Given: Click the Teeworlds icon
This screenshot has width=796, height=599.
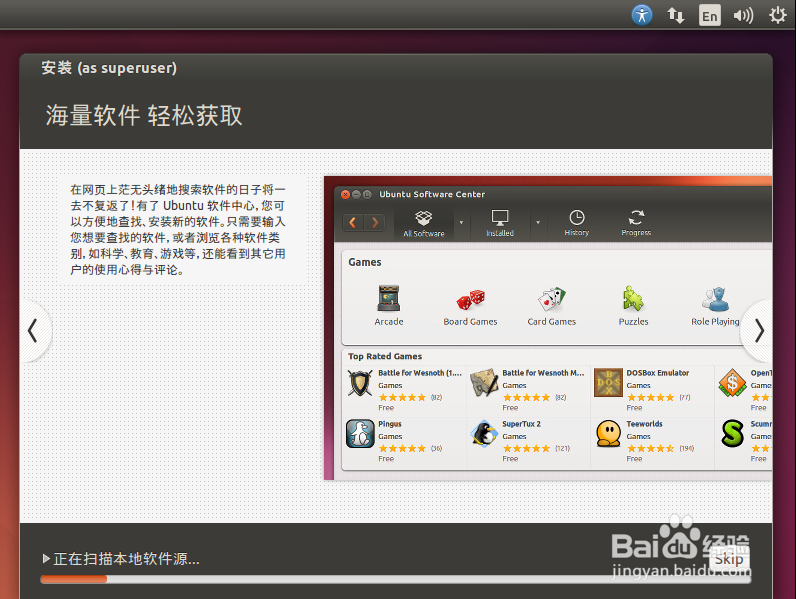Looking at the screenshot, I should click(608, 434).
